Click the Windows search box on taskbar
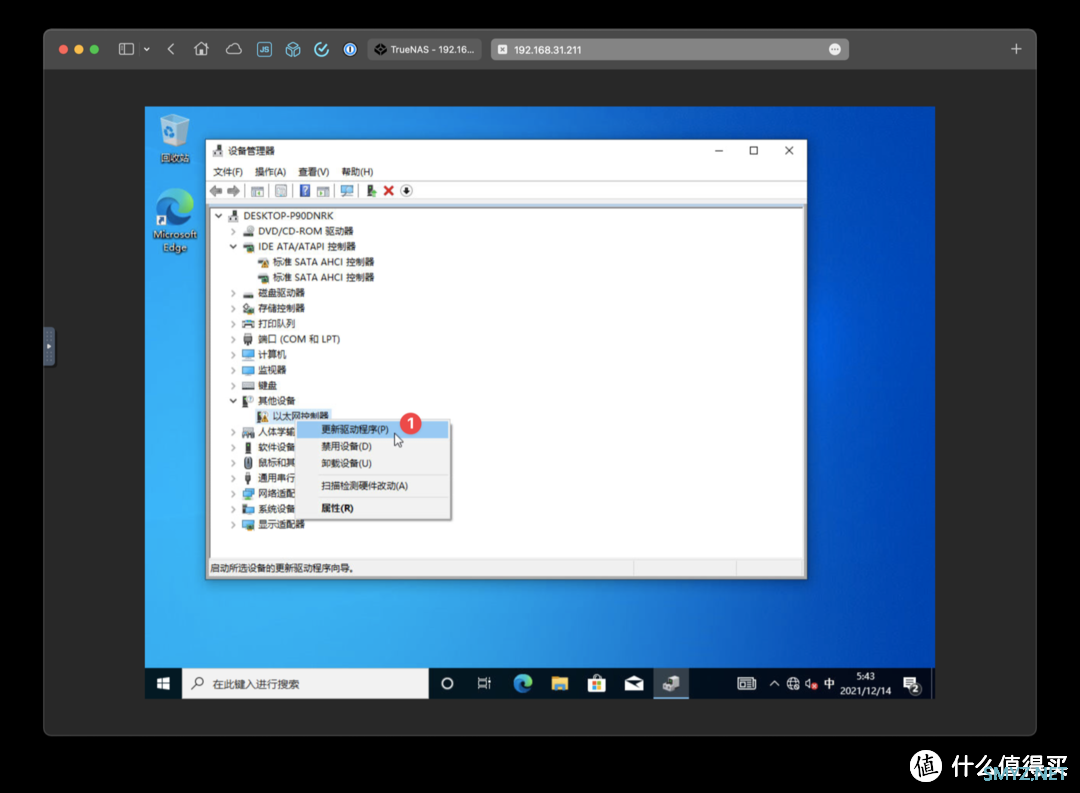1080x793 pixels. 305,683
